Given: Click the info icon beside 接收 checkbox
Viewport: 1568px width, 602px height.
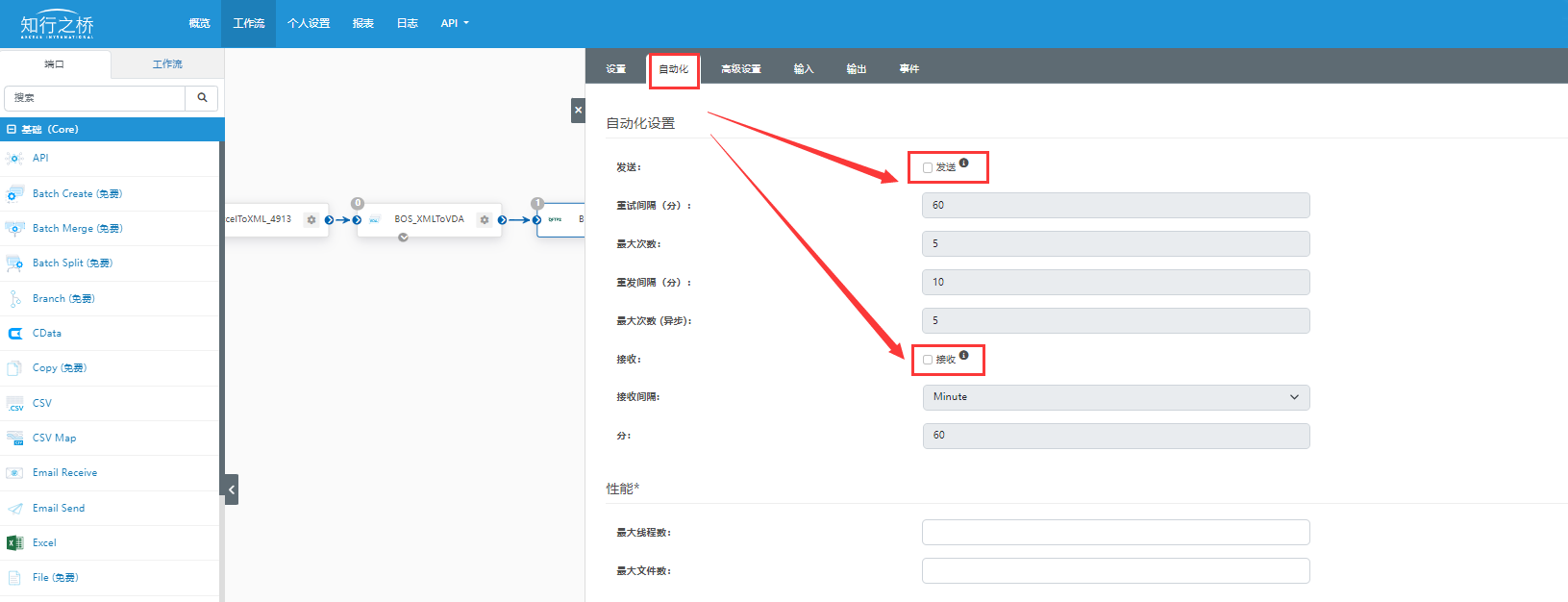Looking at the screenshot, I should coord(963,356).
